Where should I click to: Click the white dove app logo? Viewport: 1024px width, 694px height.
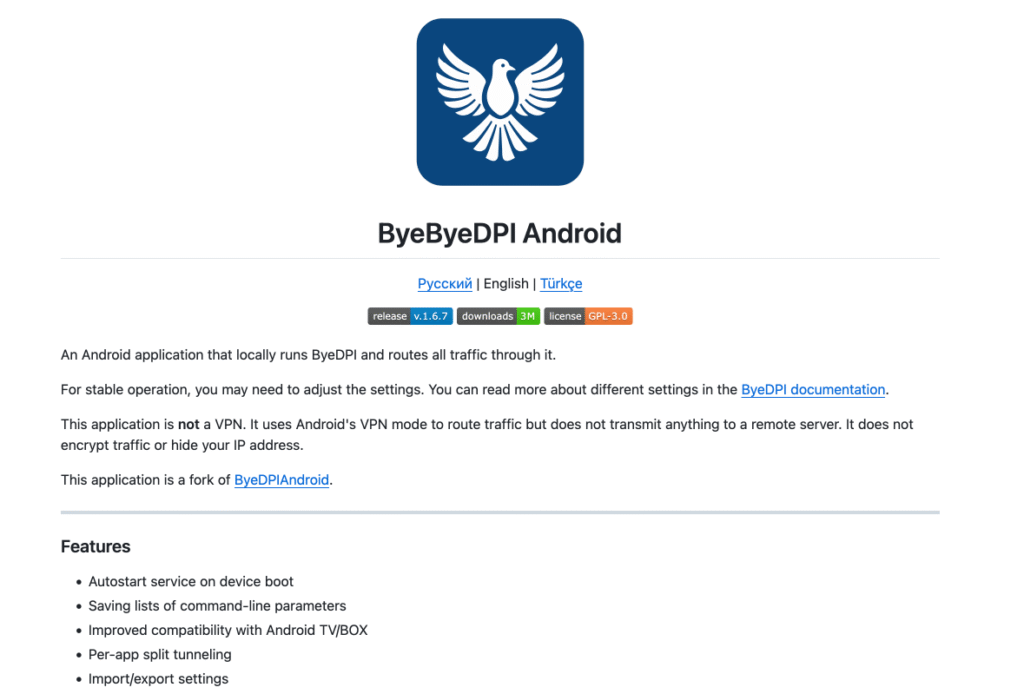[x=500, y=102]
